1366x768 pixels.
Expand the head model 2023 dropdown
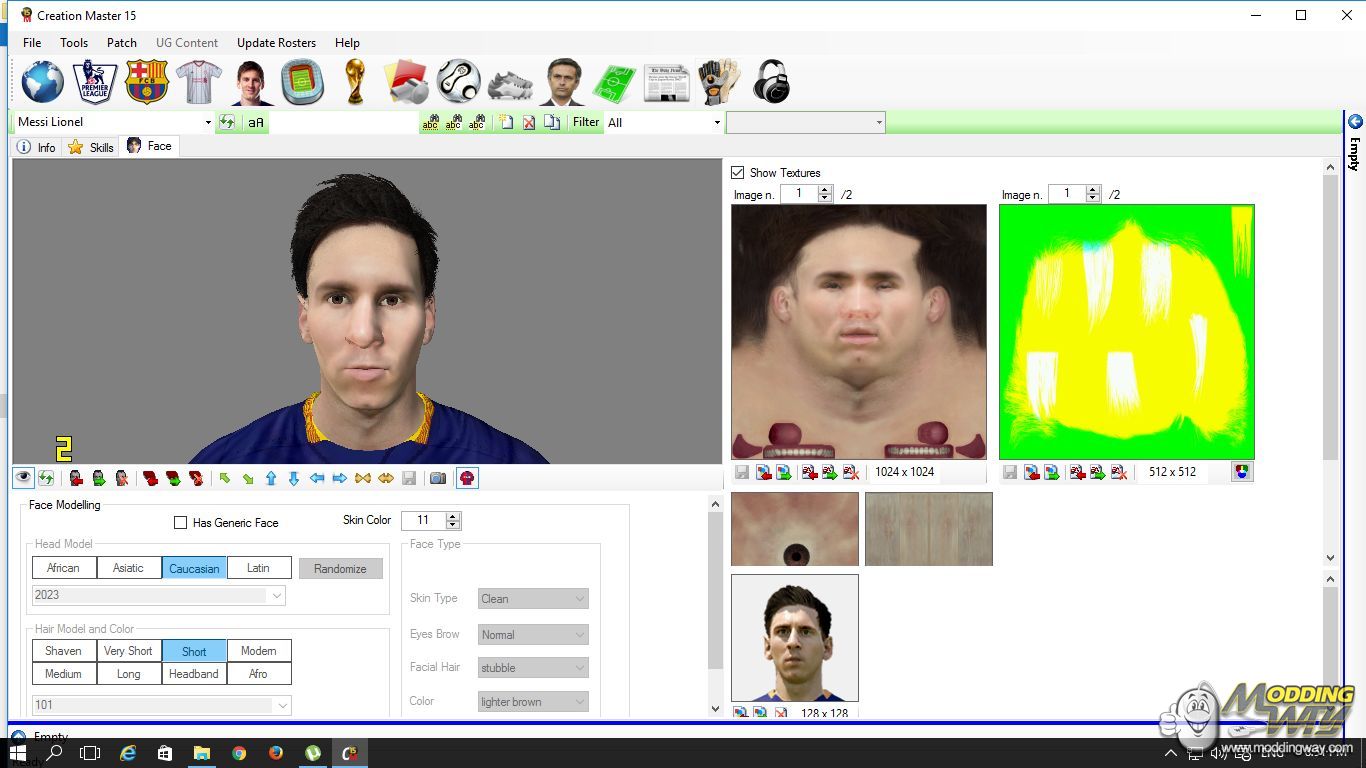277,595
